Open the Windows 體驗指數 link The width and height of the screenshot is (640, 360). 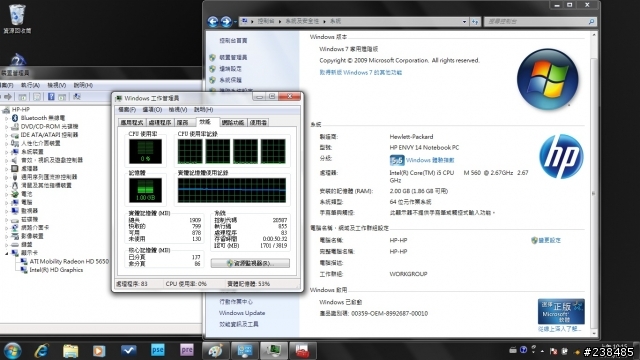(430, 160)
